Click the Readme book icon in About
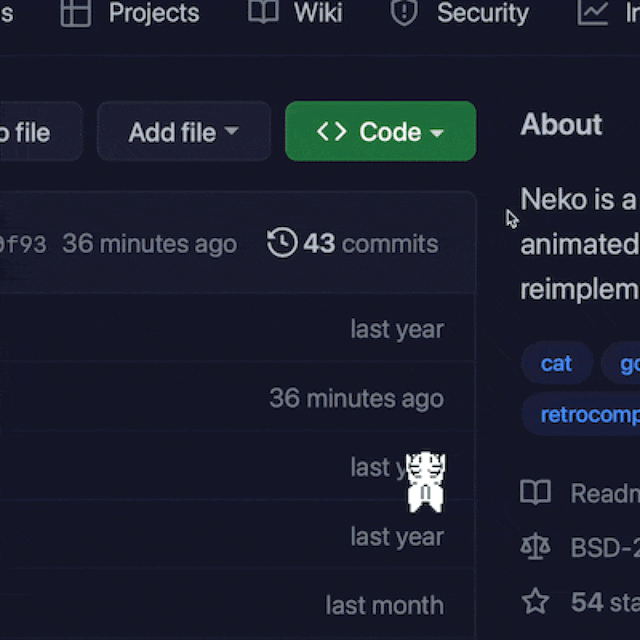The image size is (640, 640). click(536, 492)
